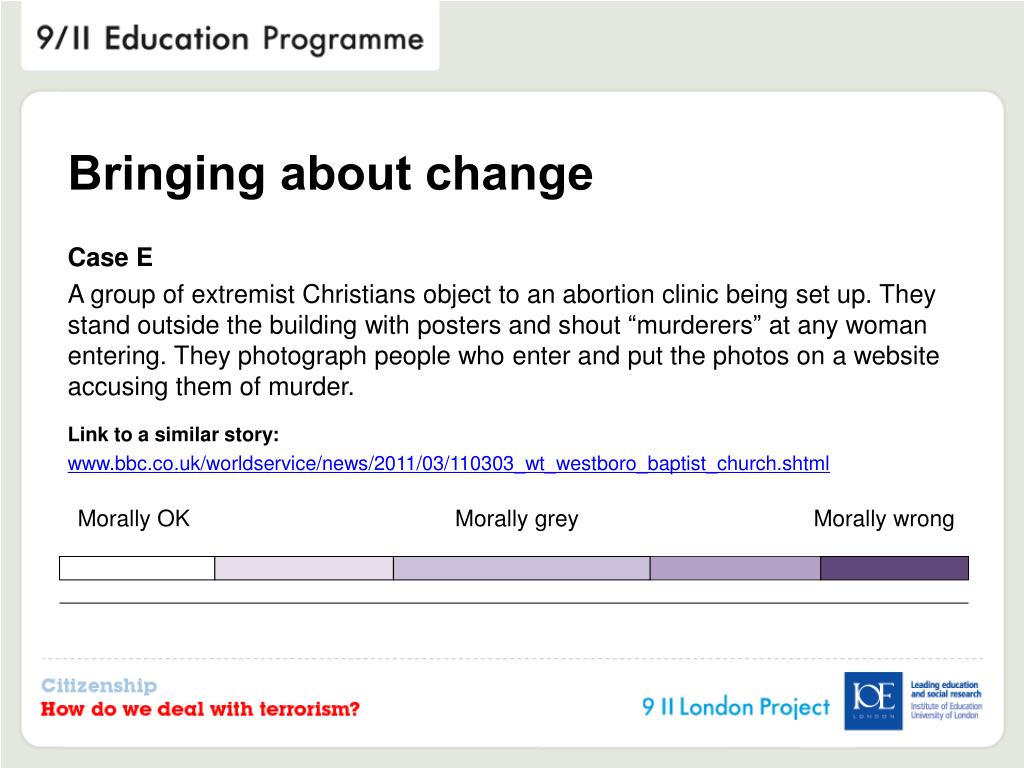Select the dark purple Morally wrong segment
The image size is (1024, 768).
895,568
